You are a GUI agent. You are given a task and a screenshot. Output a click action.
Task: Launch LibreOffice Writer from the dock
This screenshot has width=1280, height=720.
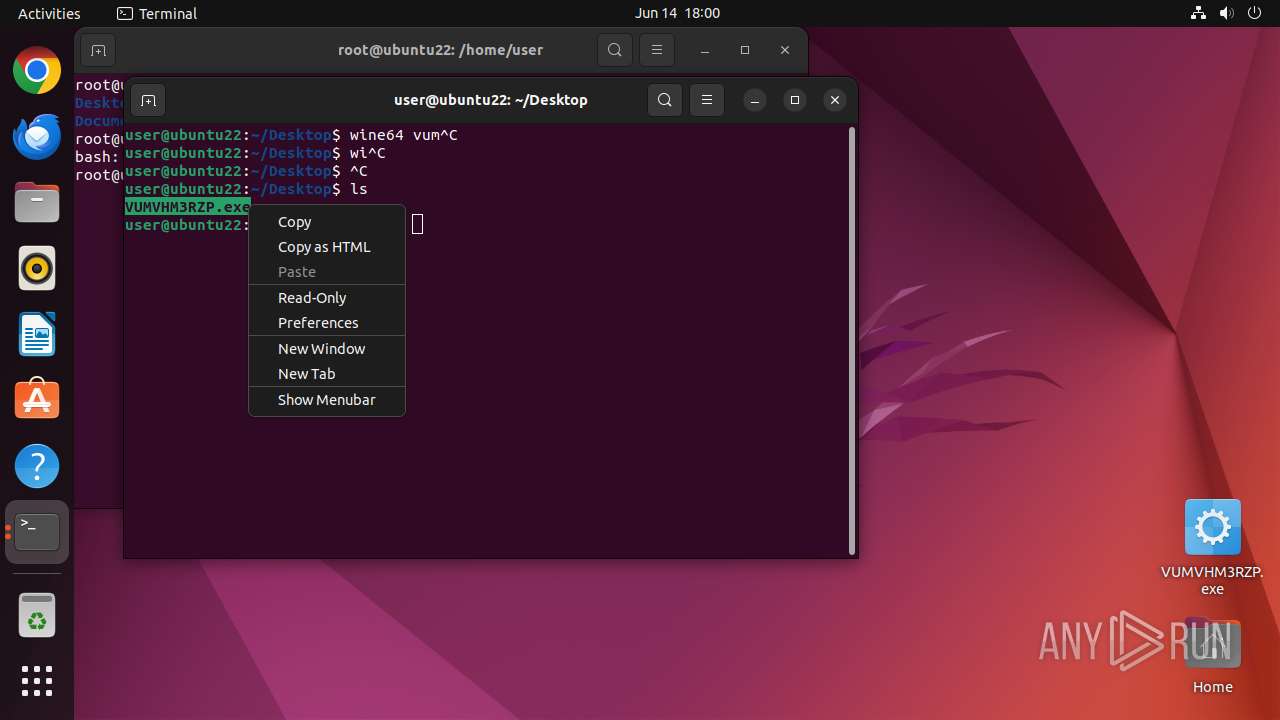point(37,335)
